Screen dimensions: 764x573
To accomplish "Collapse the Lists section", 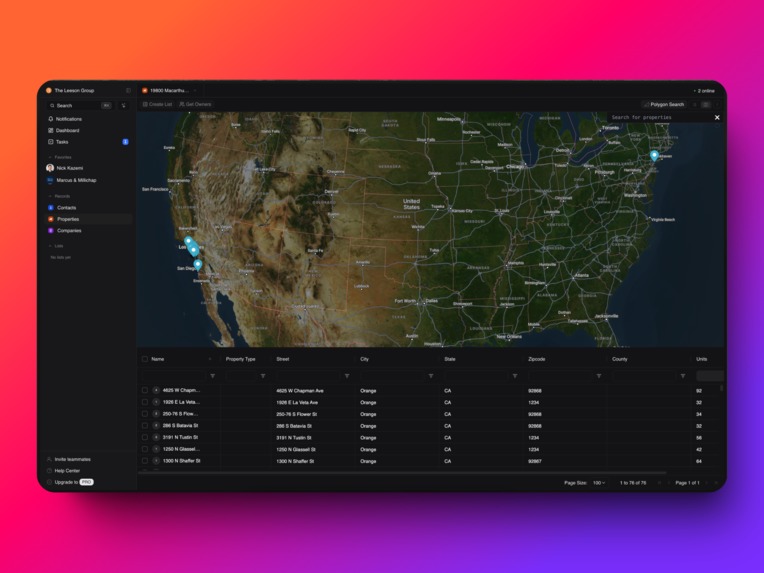I will coord(56,246).
